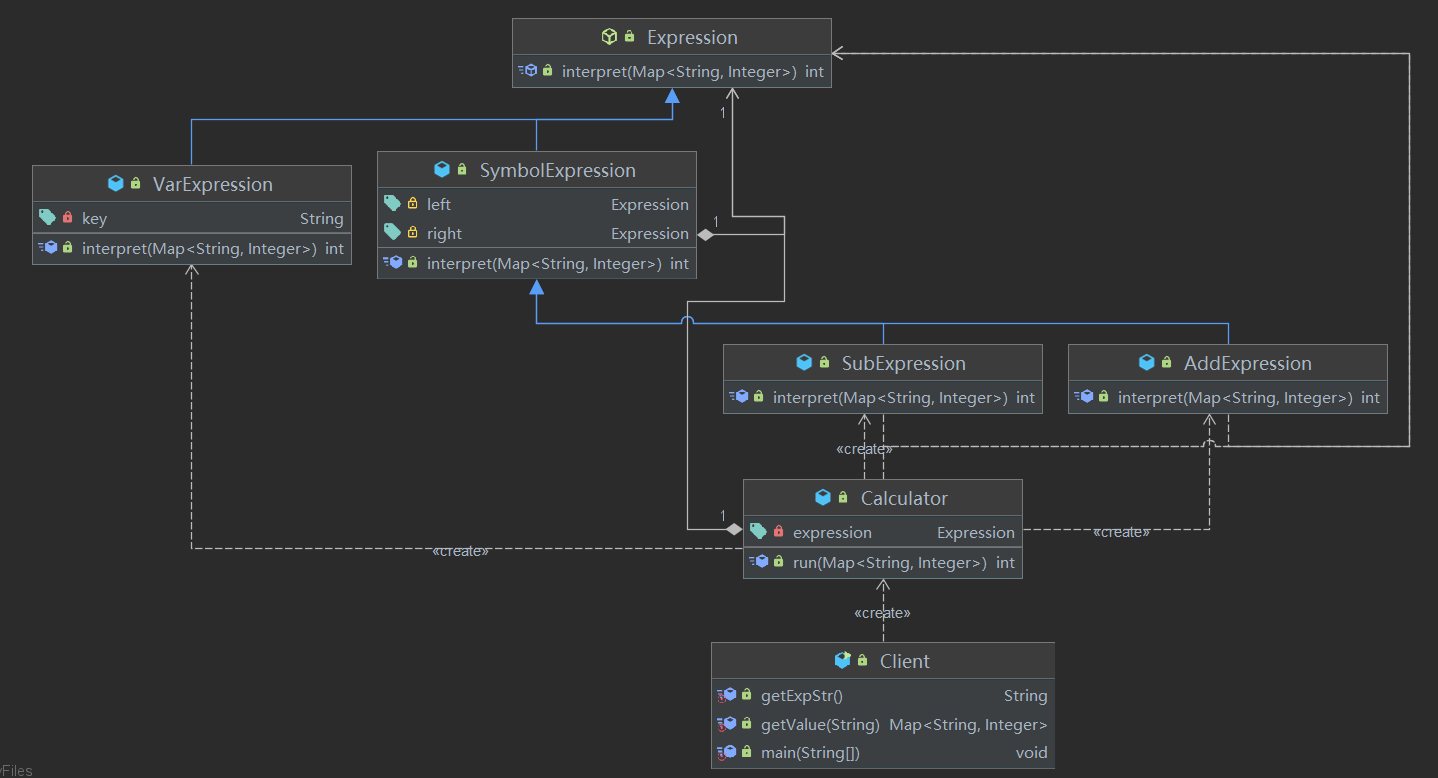1438x778 pixels.
Task: Select the SymbolExpression class title
Action: point(558,170)
